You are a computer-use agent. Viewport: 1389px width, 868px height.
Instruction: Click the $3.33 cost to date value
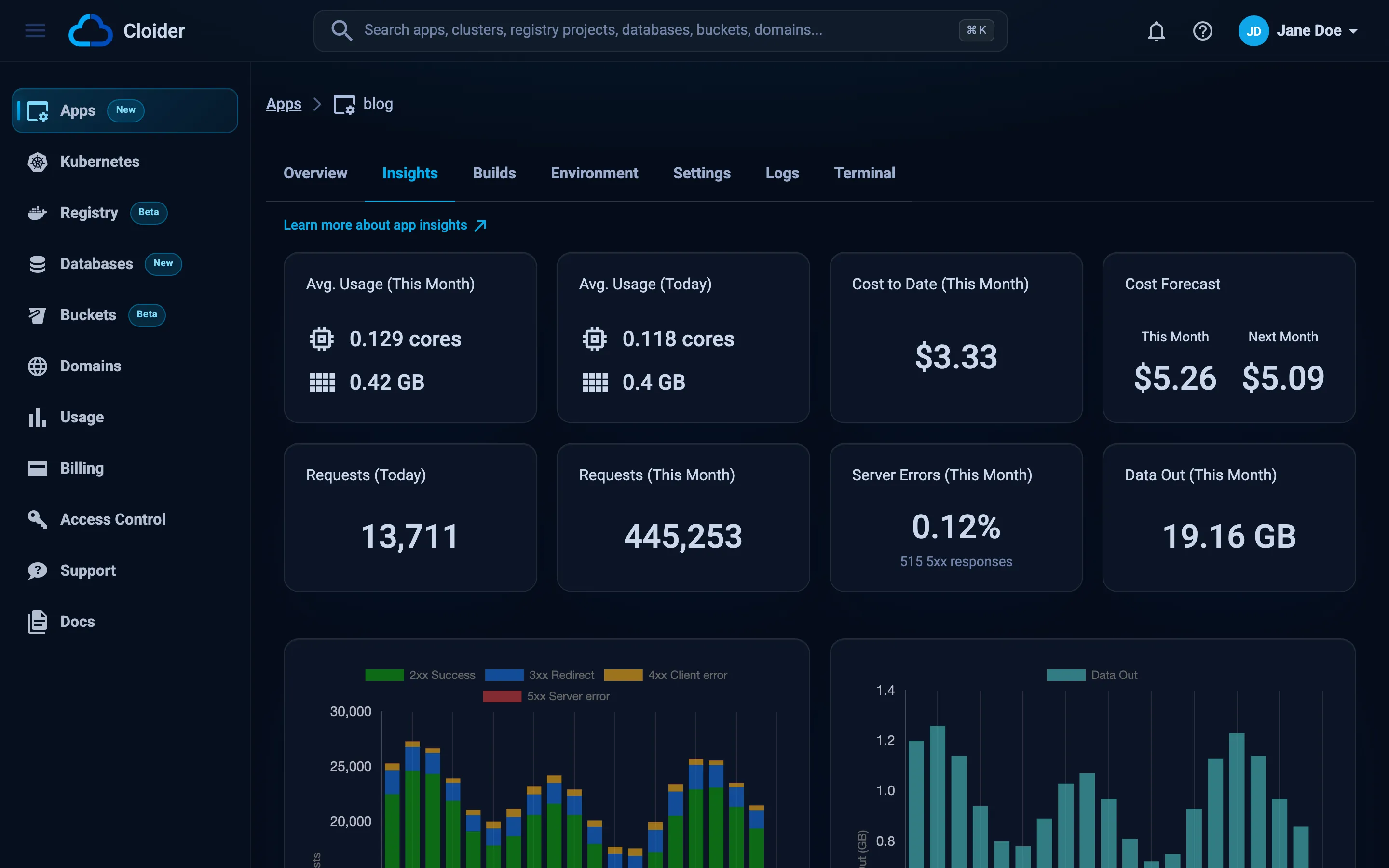(x=955, y=356)
